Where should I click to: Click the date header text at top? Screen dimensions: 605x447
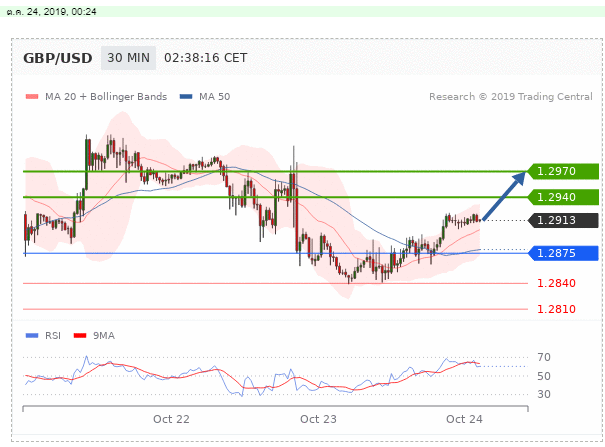pyautogui.click(x=51, y=12)
